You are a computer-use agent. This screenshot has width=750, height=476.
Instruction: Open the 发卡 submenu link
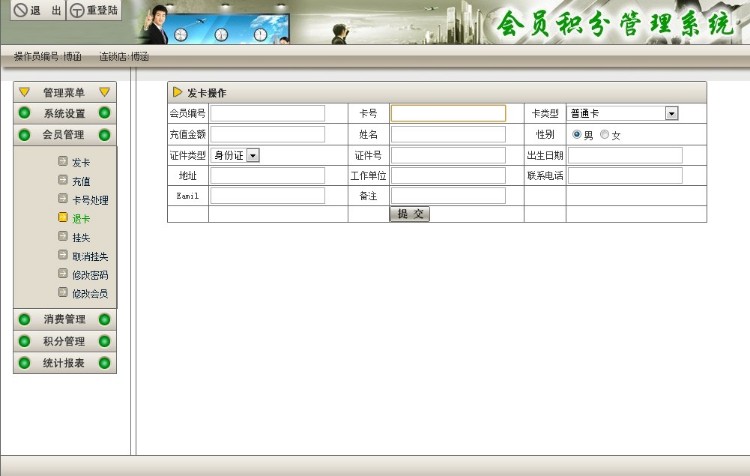[81, 163]
